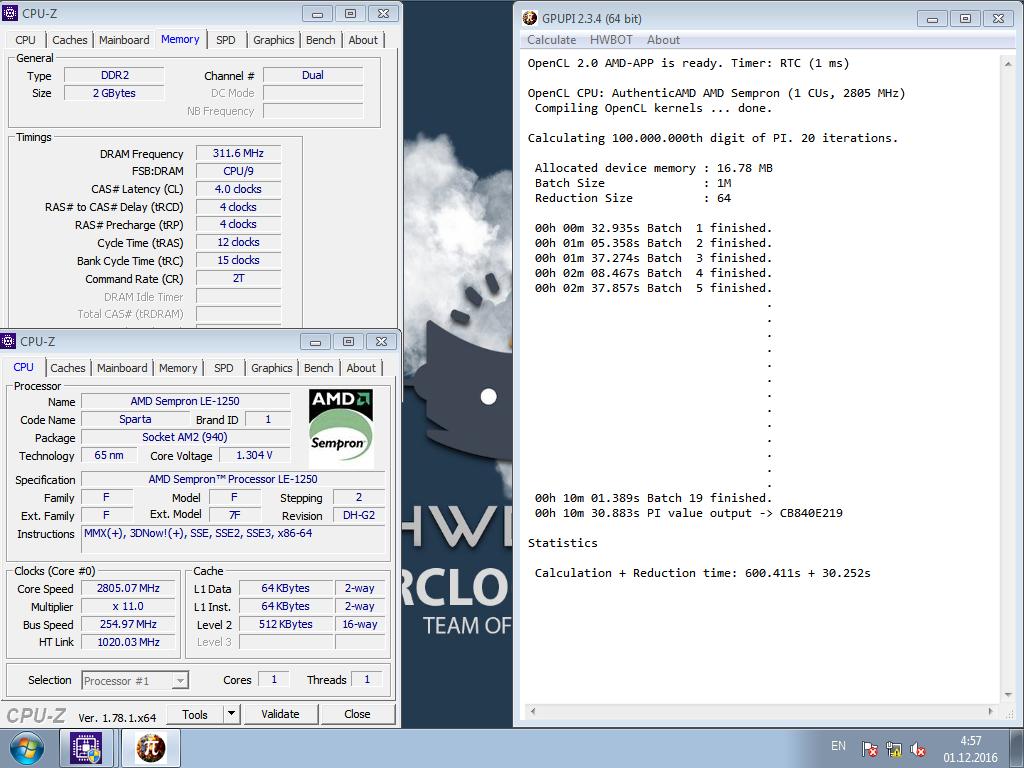This screenshot has height=768, width=1024.
Task: Click Bank Cycle Time value 15 clocks
Action: tap(238, 261)
